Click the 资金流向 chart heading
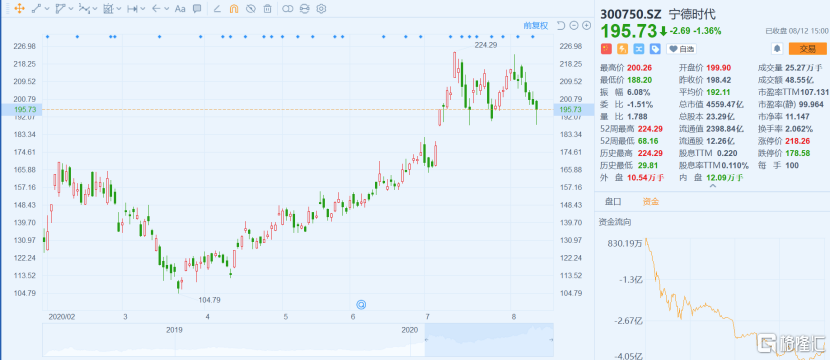Image resolution: width=832 pixels, height=360 pixels. coord(615,221)
